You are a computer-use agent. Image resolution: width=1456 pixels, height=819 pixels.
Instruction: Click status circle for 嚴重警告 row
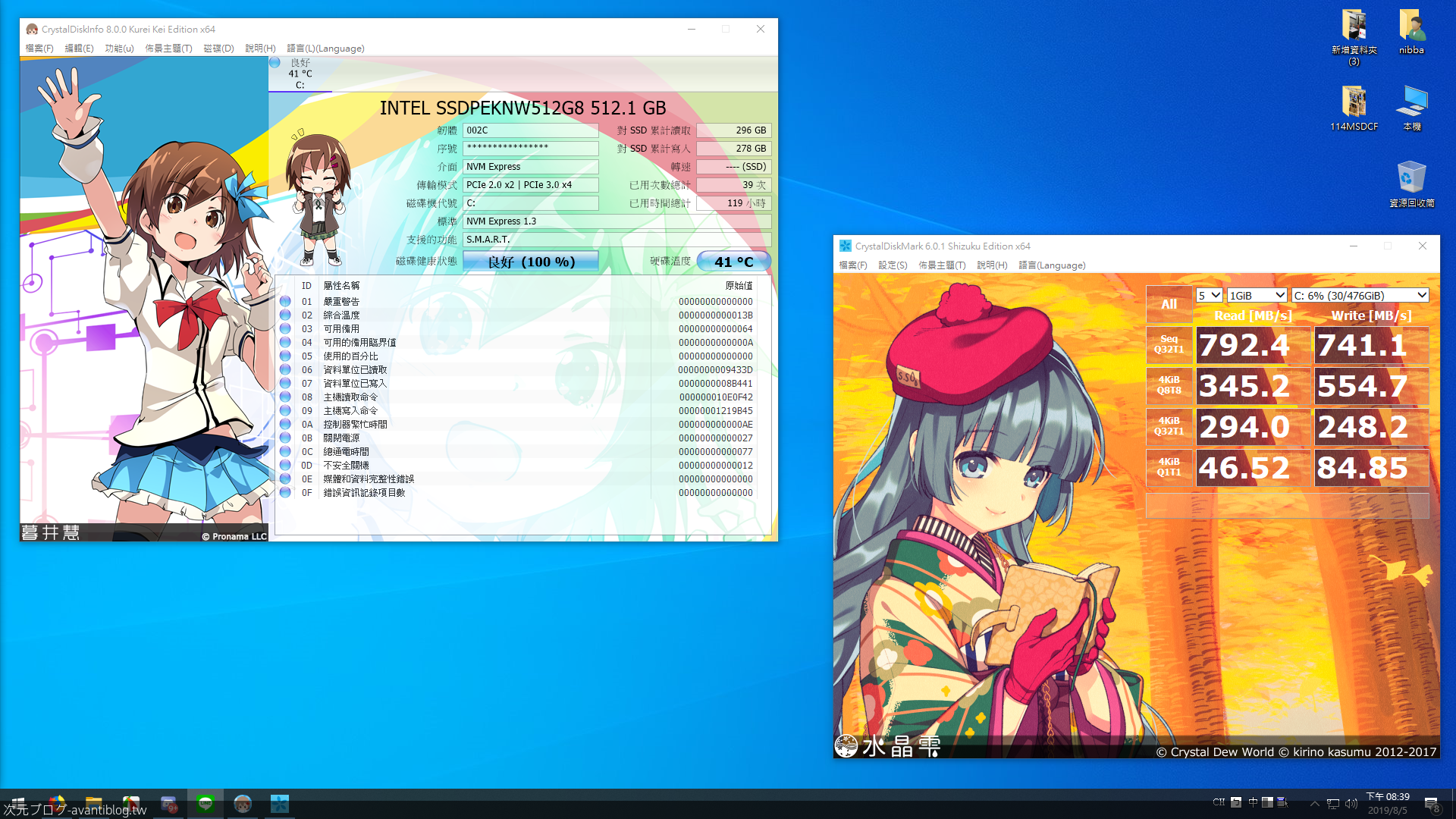point(285,301)
